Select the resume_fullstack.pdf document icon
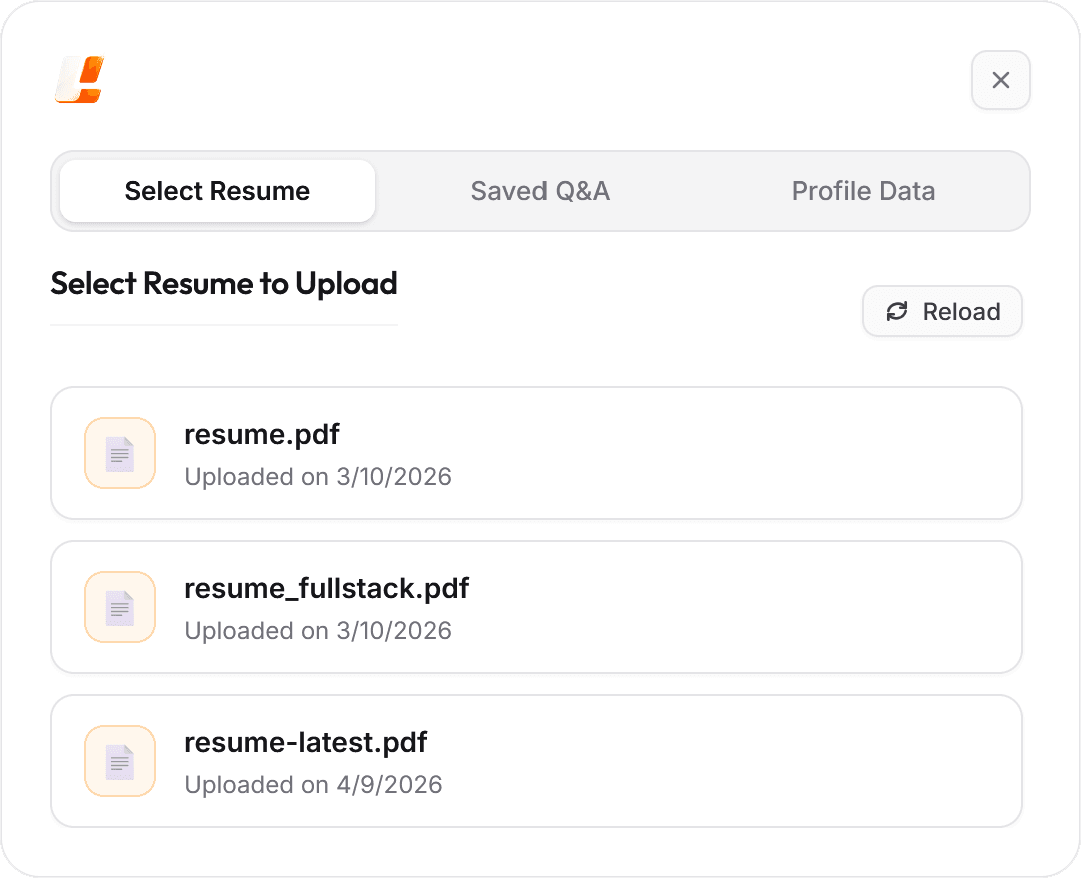 [120, 607]
